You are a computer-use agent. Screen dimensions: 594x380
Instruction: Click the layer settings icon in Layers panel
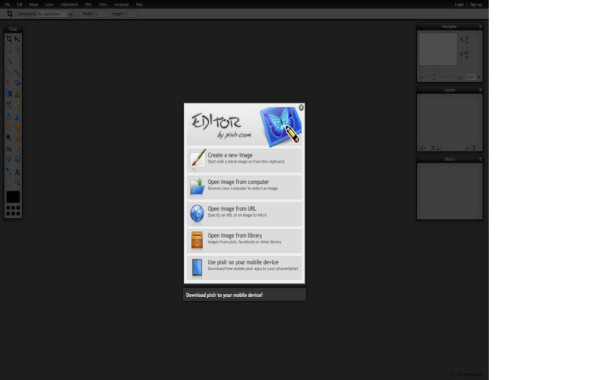(423, 148)
